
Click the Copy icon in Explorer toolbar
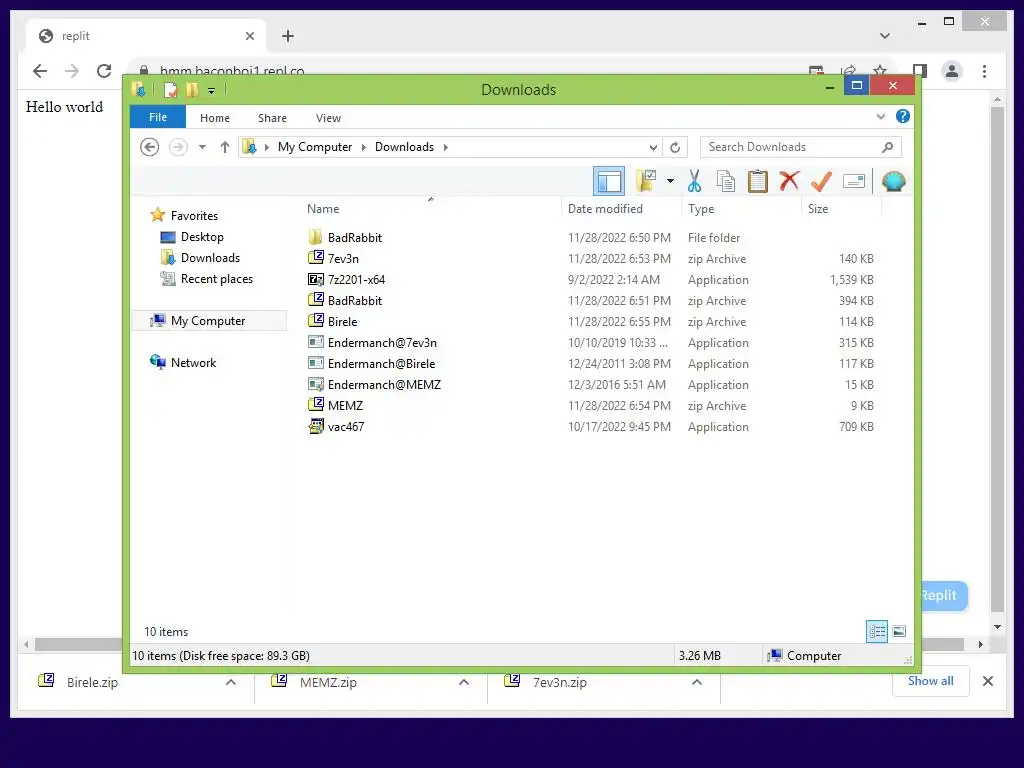click(x=726, y=182)
